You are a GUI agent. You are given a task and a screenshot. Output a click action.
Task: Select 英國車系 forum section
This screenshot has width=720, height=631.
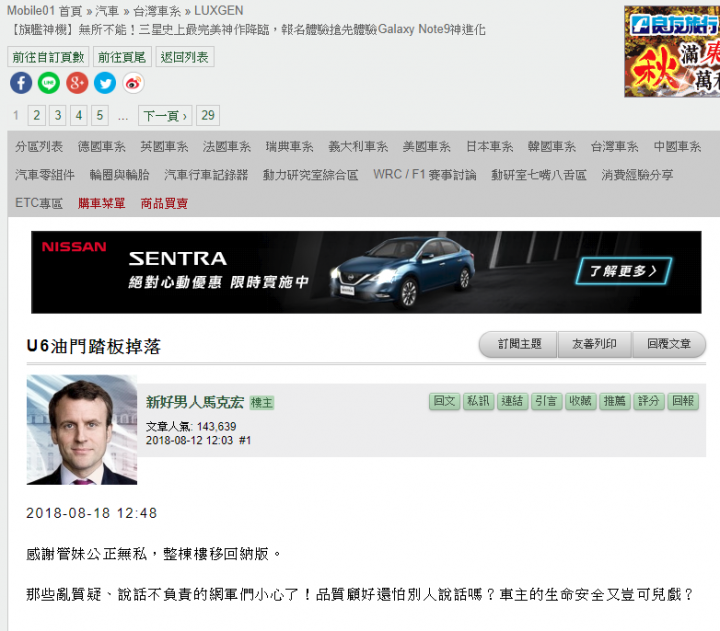164,146
